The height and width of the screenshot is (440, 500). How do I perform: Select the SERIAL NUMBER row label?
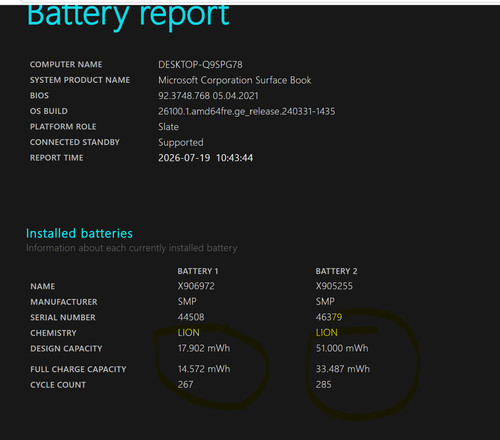click(63, 318)
